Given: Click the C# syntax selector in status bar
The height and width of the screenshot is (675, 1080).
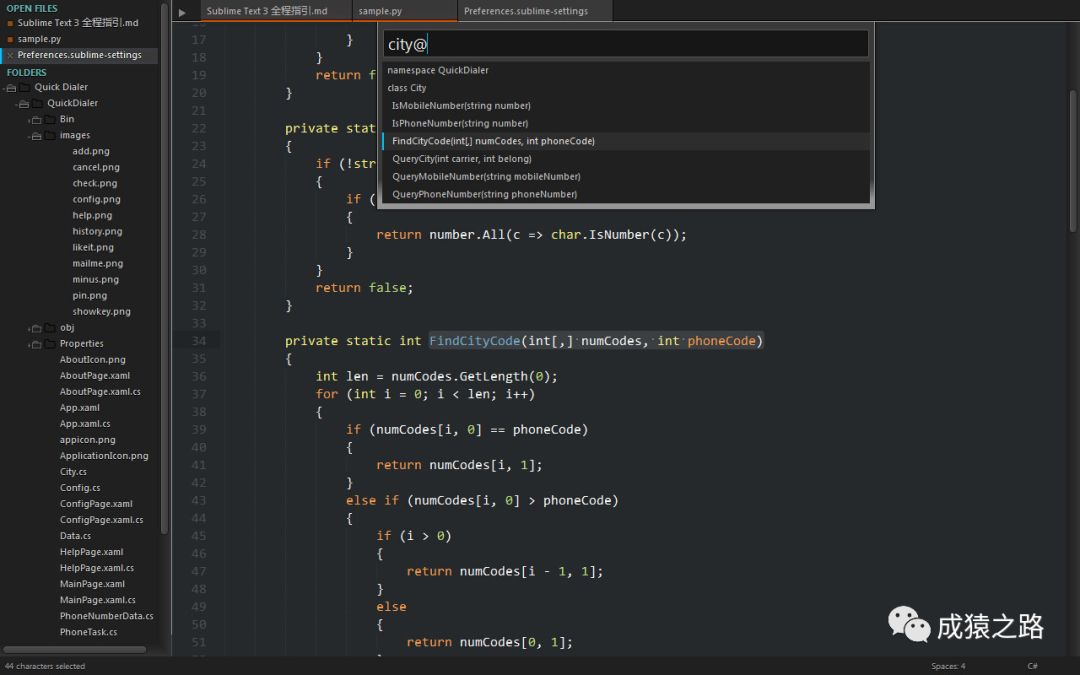Looking at the screenshot, I should click(x=1032, y=666).
